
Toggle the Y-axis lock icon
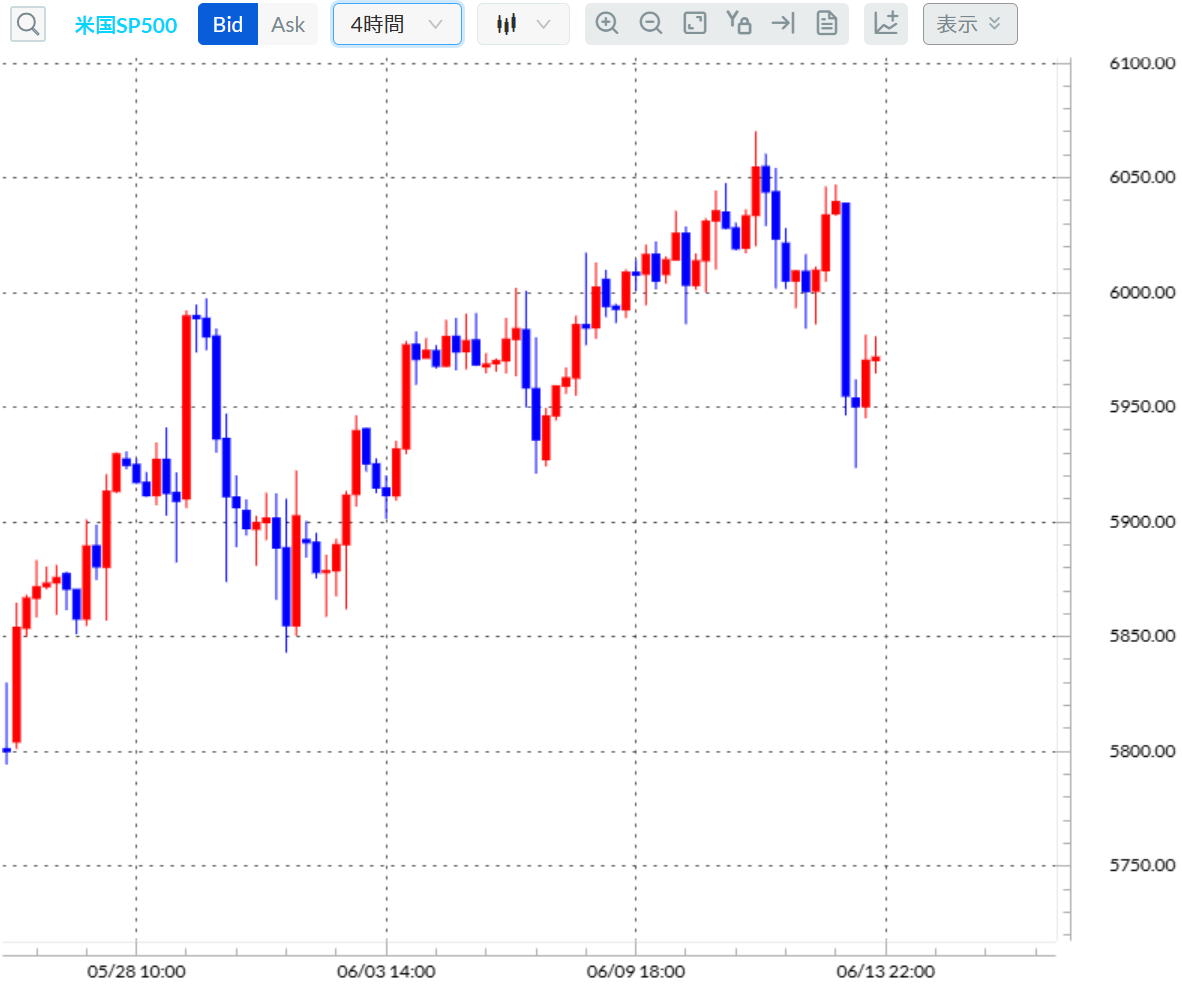point(738,23)
